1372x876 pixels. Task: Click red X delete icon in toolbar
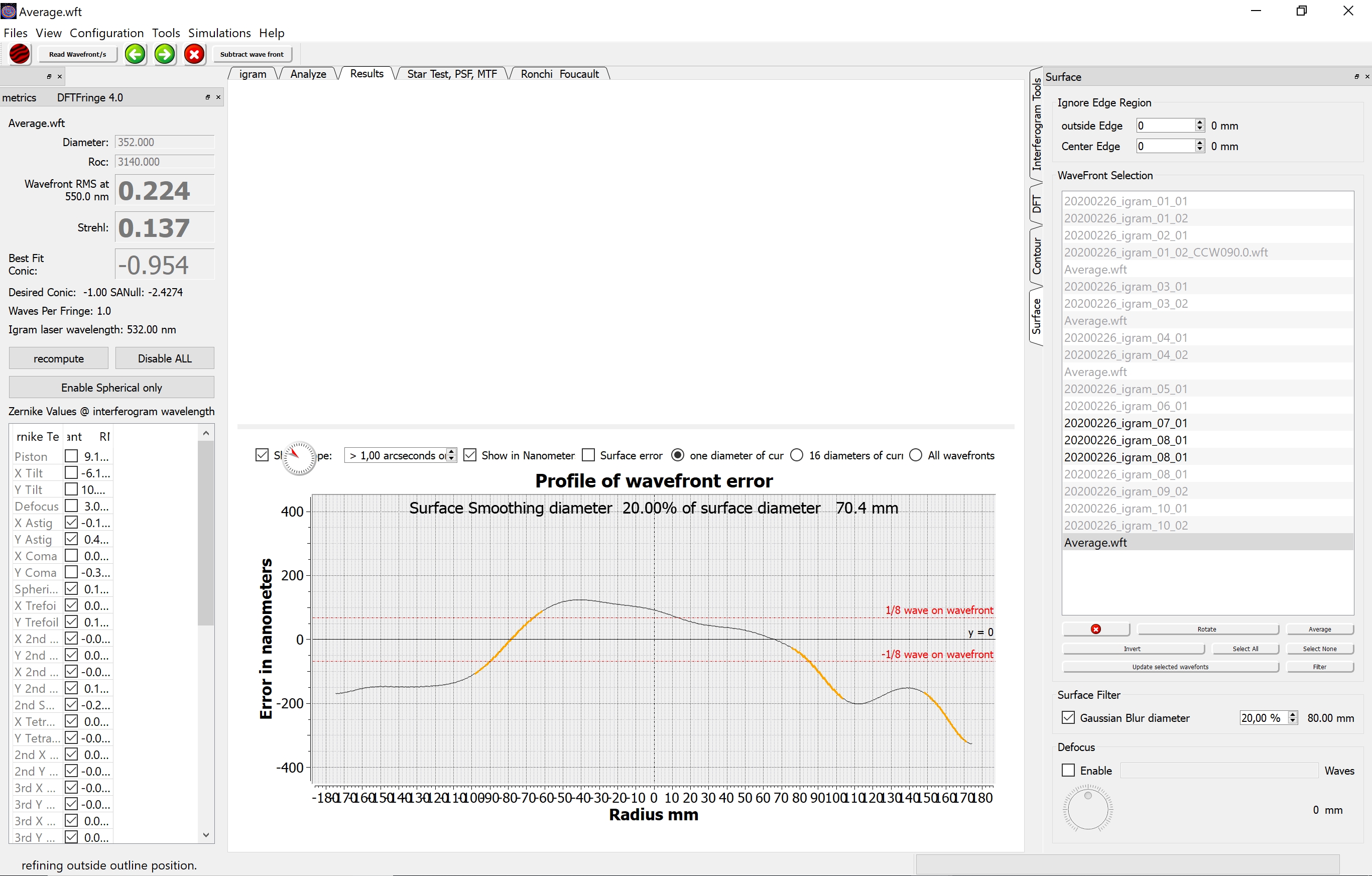click(x=194, y=54)
